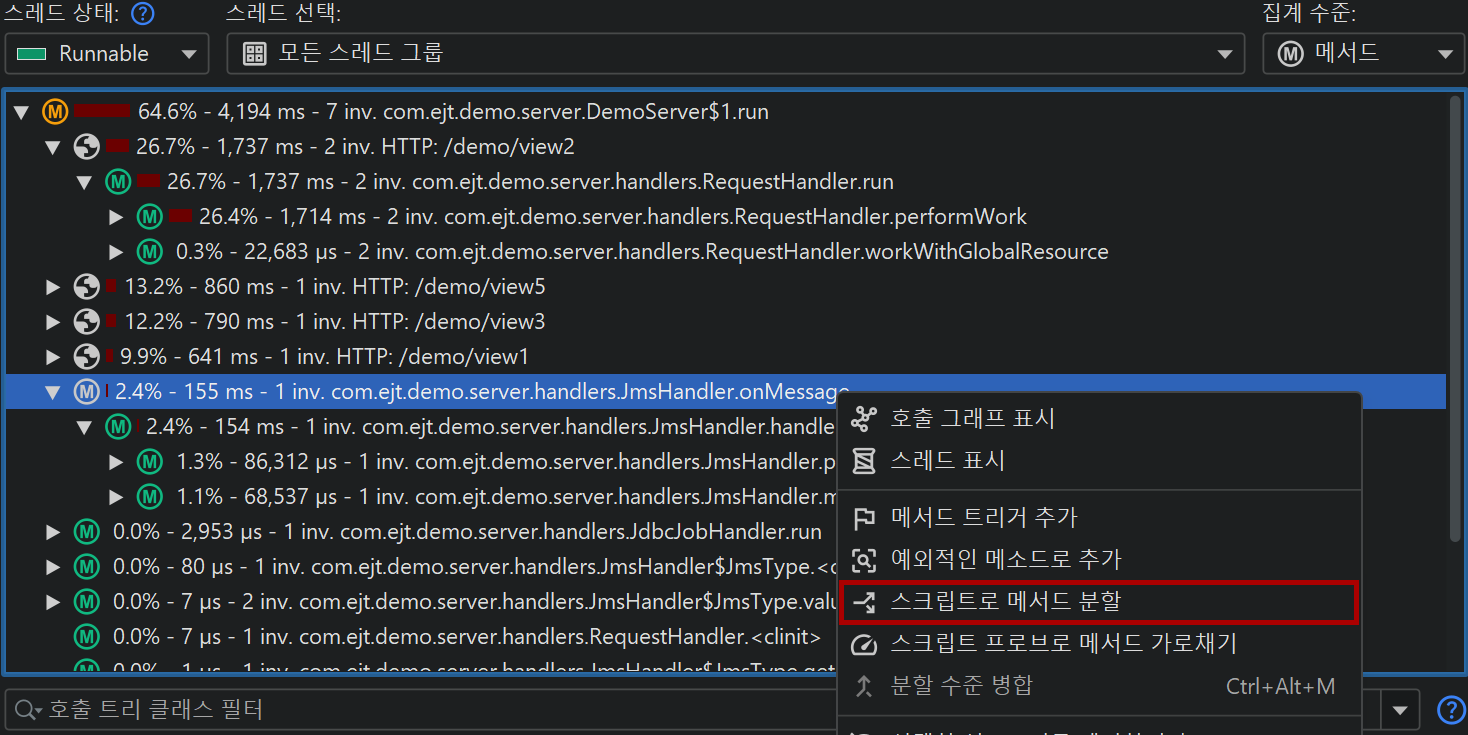The image size is (1468, 735).
Task: Select '메서드 트리거 추가' menu item
Action: click(983, 518)
